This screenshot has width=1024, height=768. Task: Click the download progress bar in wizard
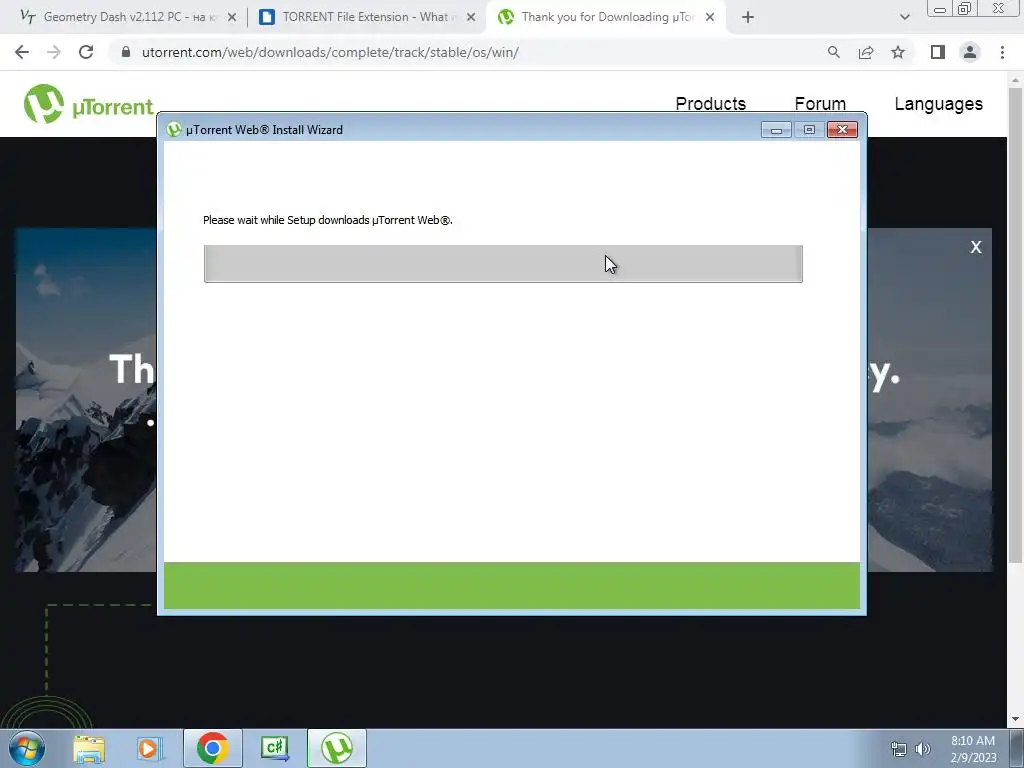coord(503,264)
